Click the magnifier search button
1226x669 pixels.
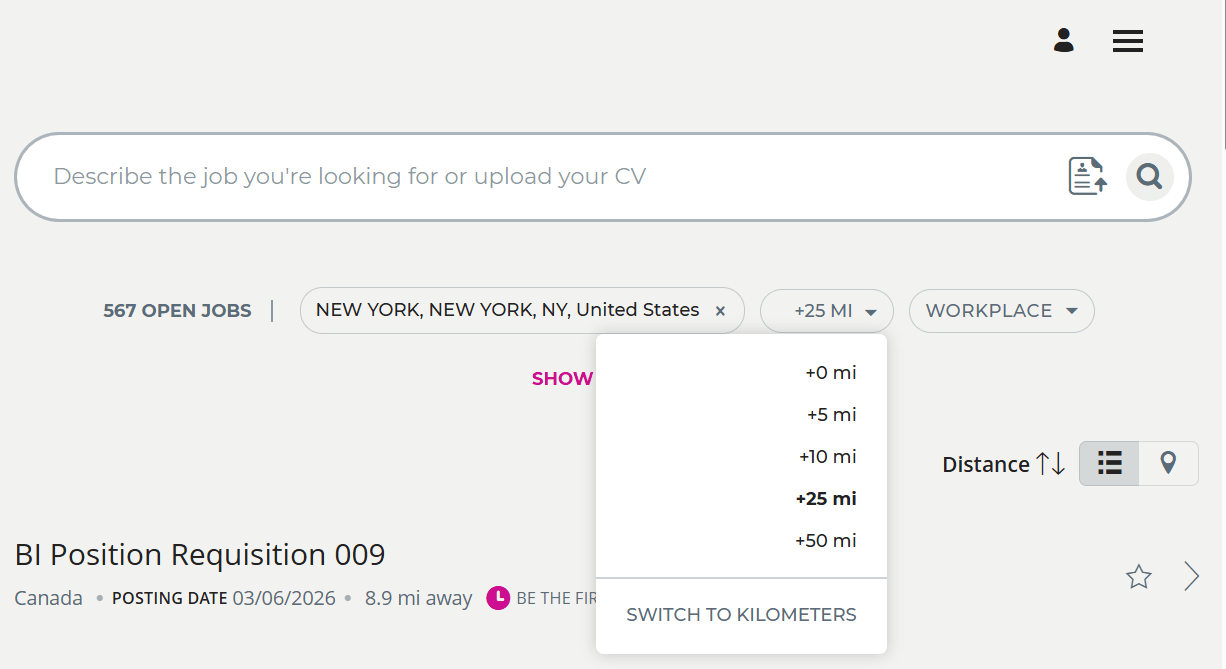[1150, 177]
